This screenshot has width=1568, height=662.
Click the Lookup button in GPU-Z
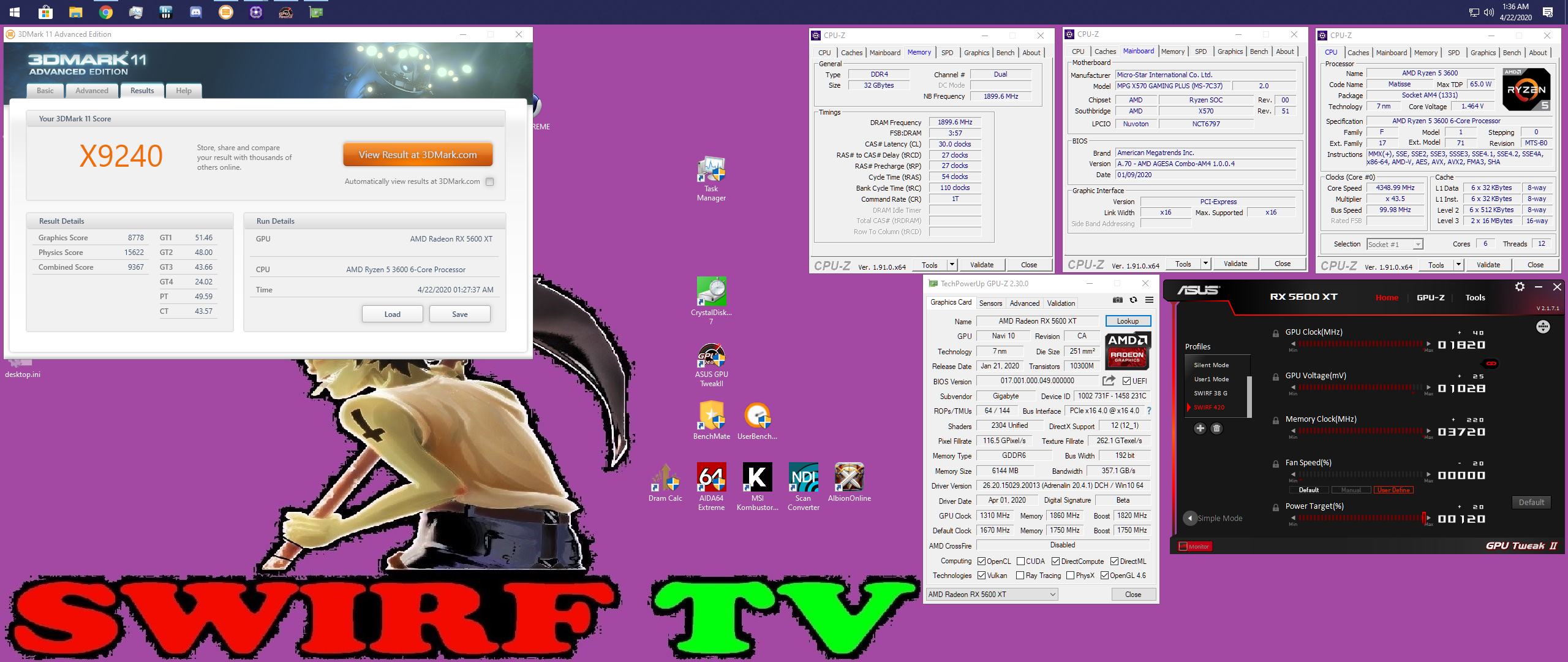(x=1128, y=321)
